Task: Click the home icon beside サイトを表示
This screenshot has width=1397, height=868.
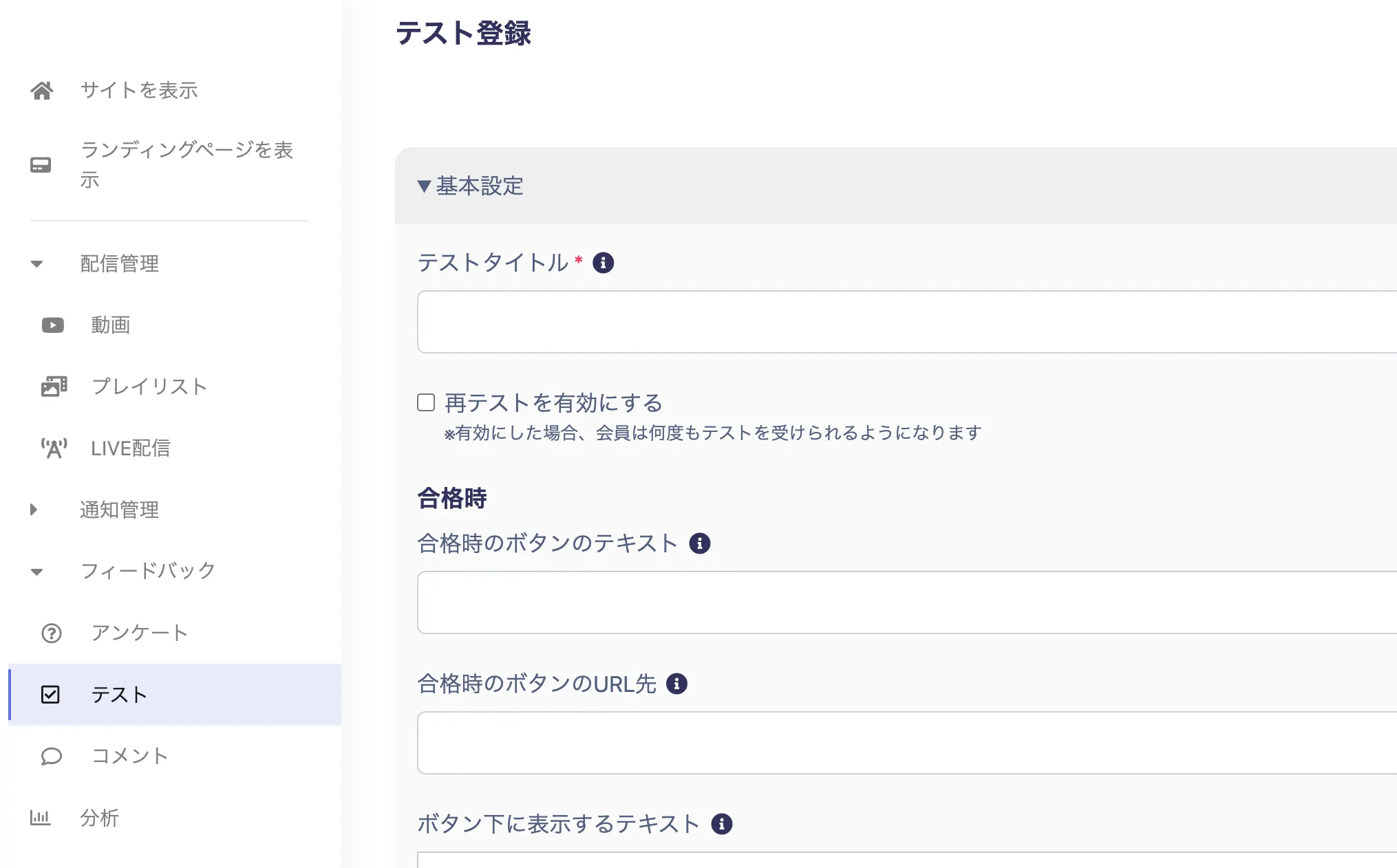Action: pos(41,90)
